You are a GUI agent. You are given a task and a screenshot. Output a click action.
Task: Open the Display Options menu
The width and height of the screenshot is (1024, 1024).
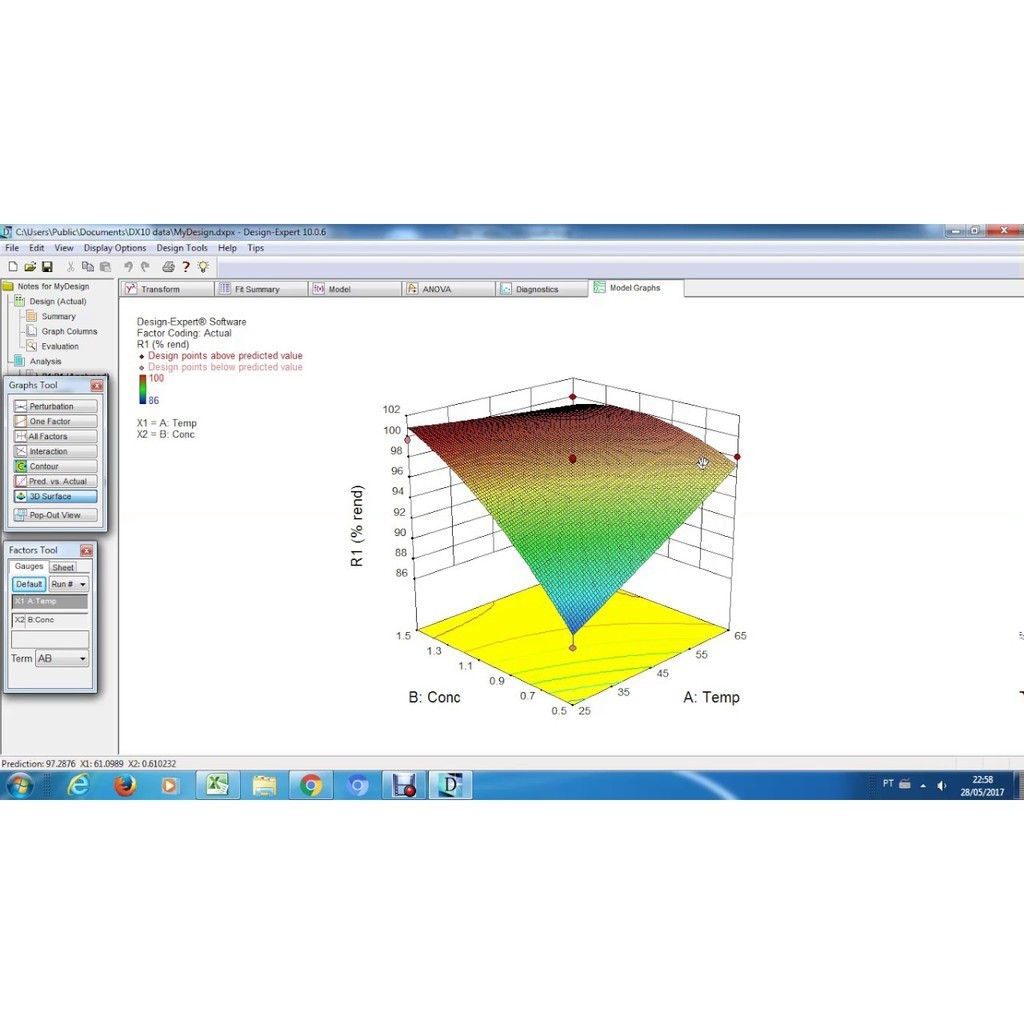(x=114, y=248)
